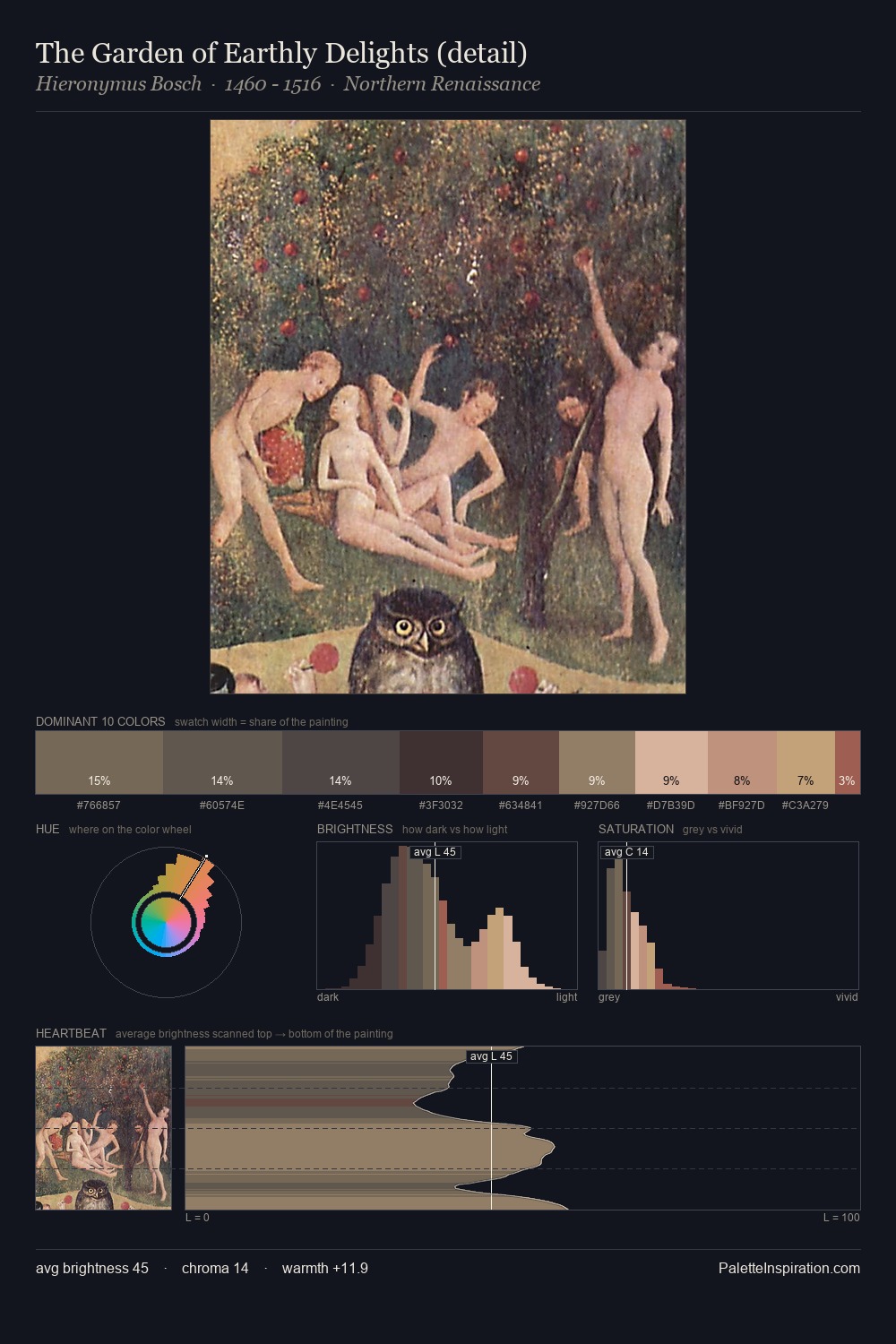
Task: Choose the 7% swatch colored #C3A279
Action: pos(806,762)
